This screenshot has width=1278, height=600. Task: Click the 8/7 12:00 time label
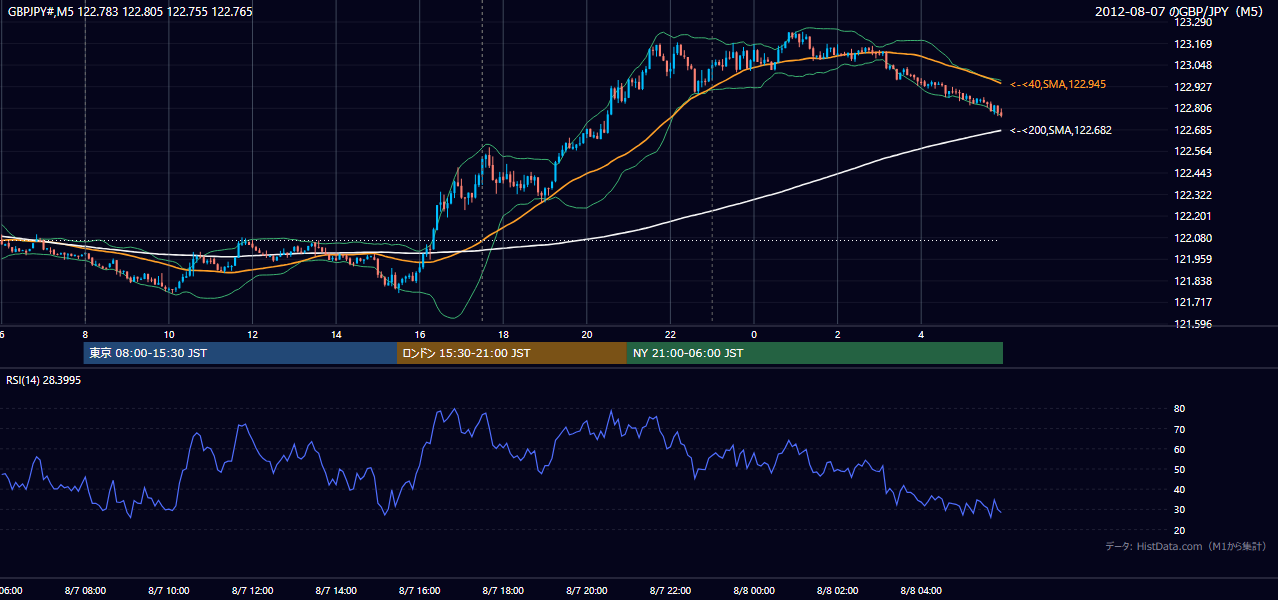[x=252, y=591]
